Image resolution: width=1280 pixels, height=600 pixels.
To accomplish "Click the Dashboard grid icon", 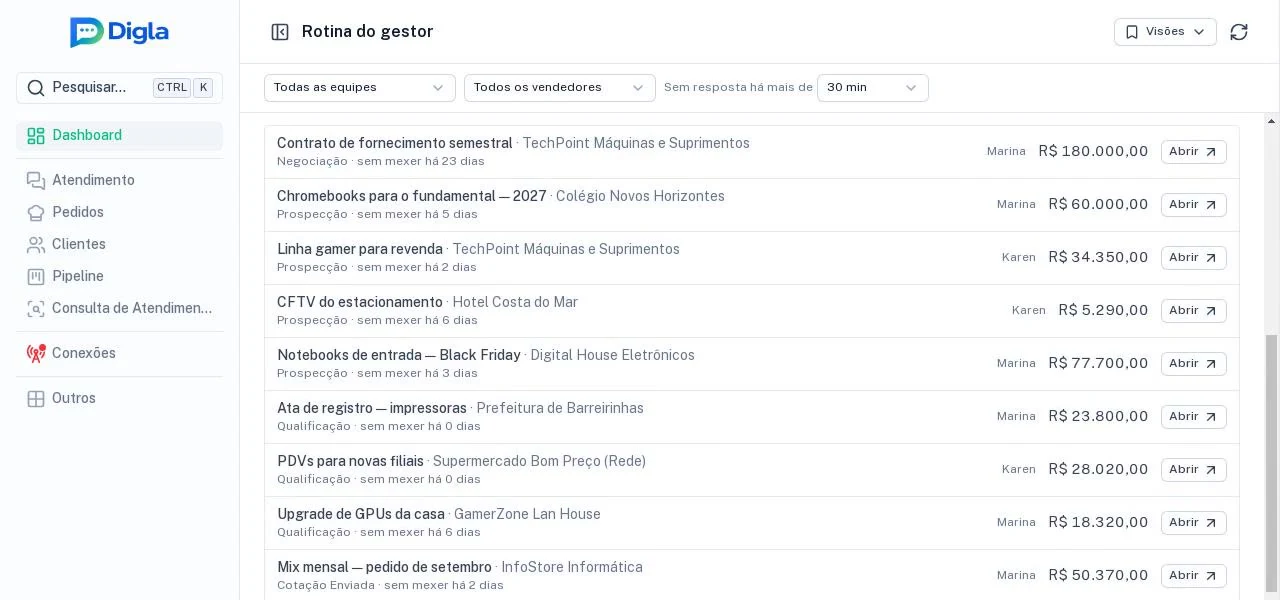I will [36, 136].
